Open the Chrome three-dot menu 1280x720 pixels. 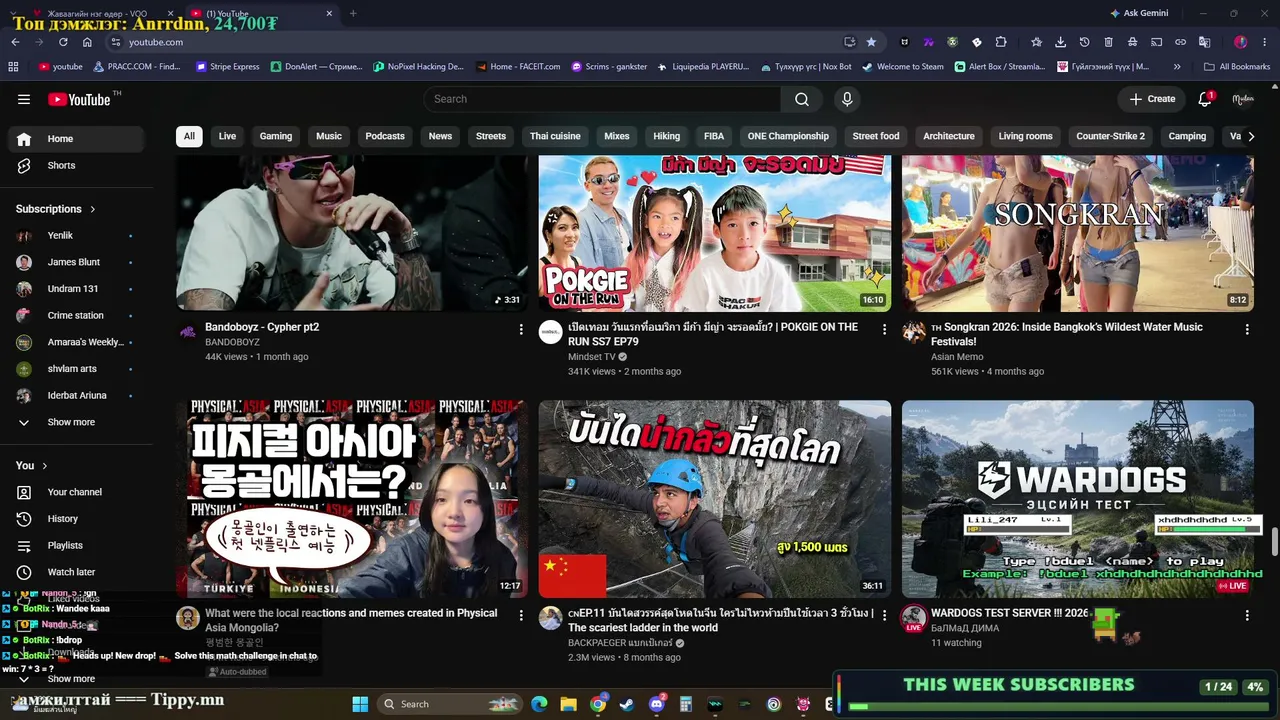(x=1265, y=42)
